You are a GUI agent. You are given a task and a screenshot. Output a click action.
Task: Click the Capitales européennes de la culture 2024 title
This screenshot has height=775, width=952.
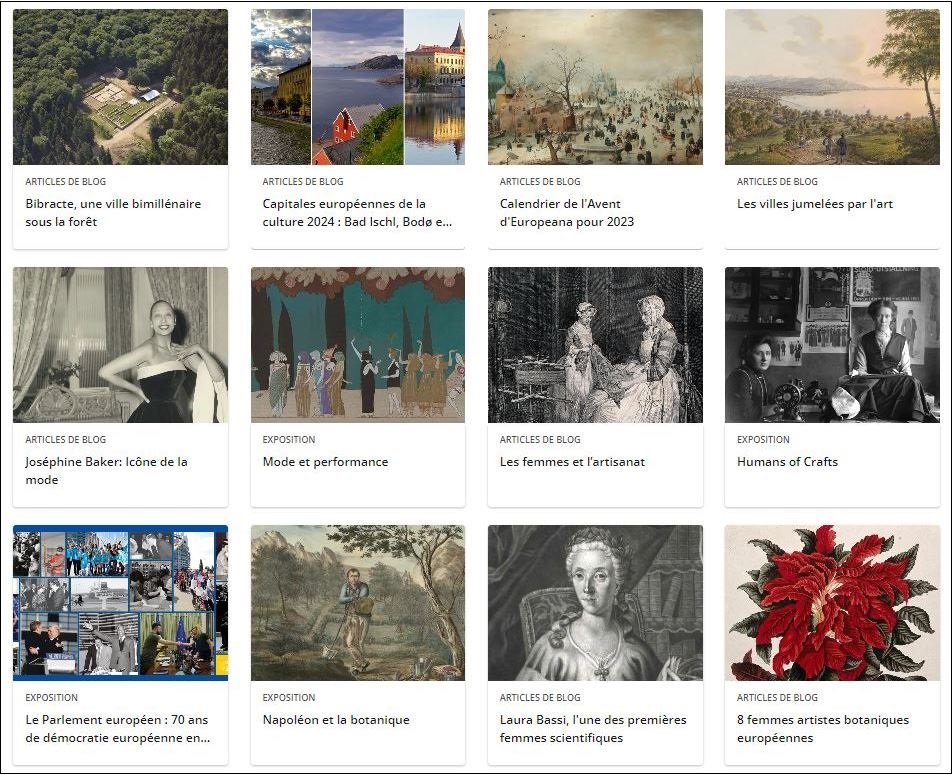357,213
